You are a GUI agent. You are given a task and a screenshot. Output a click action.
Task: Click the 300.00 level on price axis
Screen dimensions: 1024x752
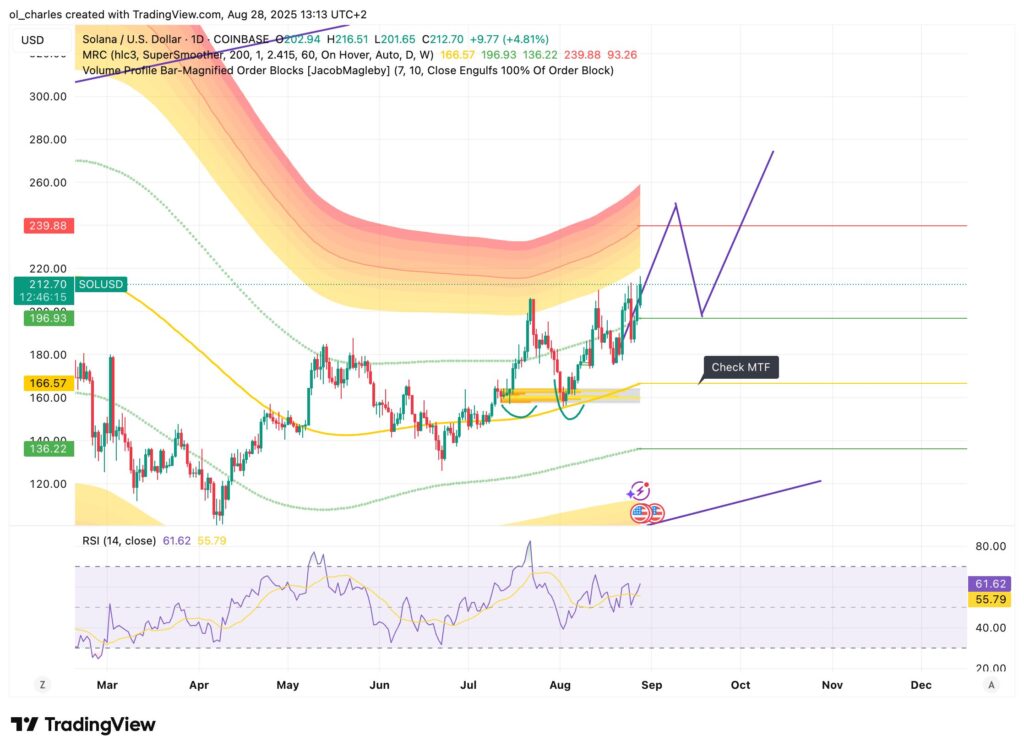click(48, 97)
